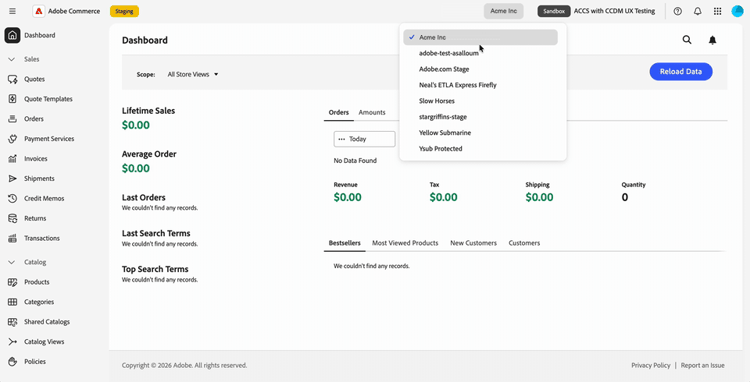Click the Top Search Terms heading
The height and width of the screenshot is (382, 750).
pos(155,269)
